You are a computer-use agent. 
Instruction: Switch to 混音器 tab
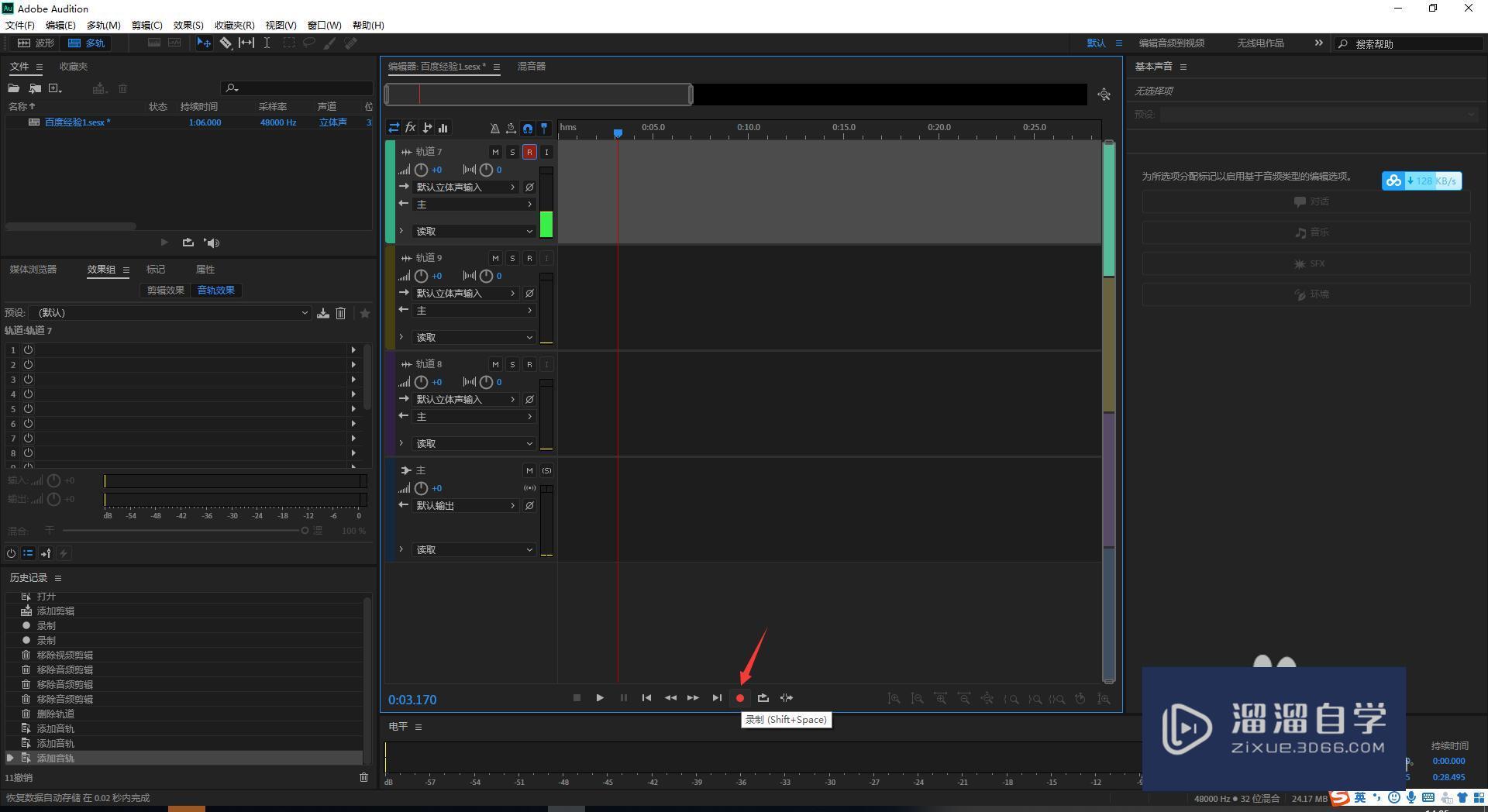point(532,67)
